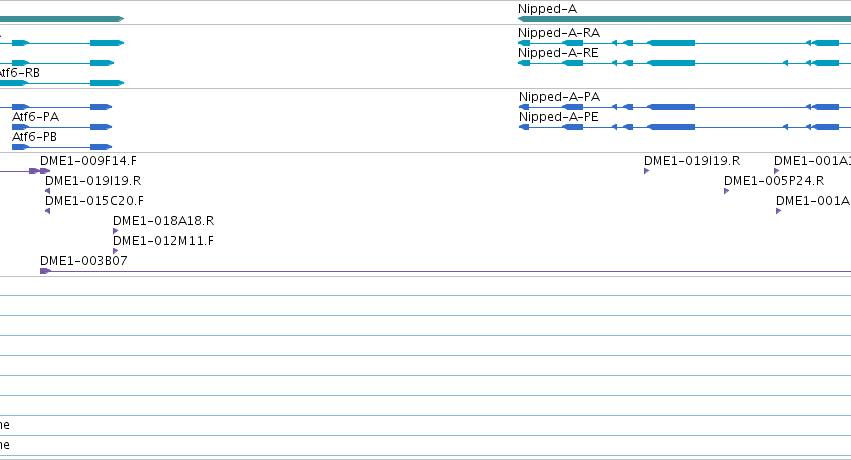Click the Atf6-PA feature label
The width and height of the screenshot is (851, 460).
(35, 117)
